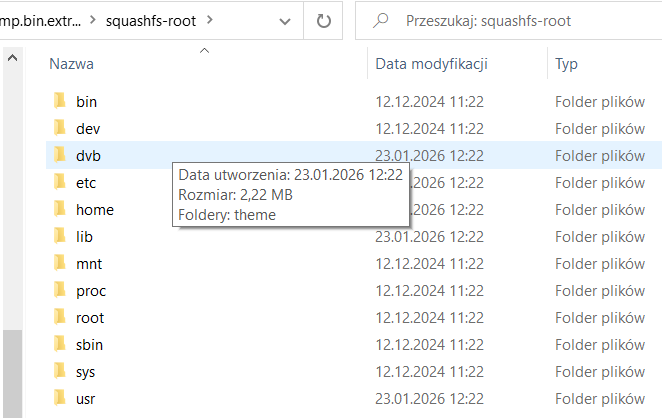Click the search magnifier icon

pyautogui.click(x=380, y=20)
